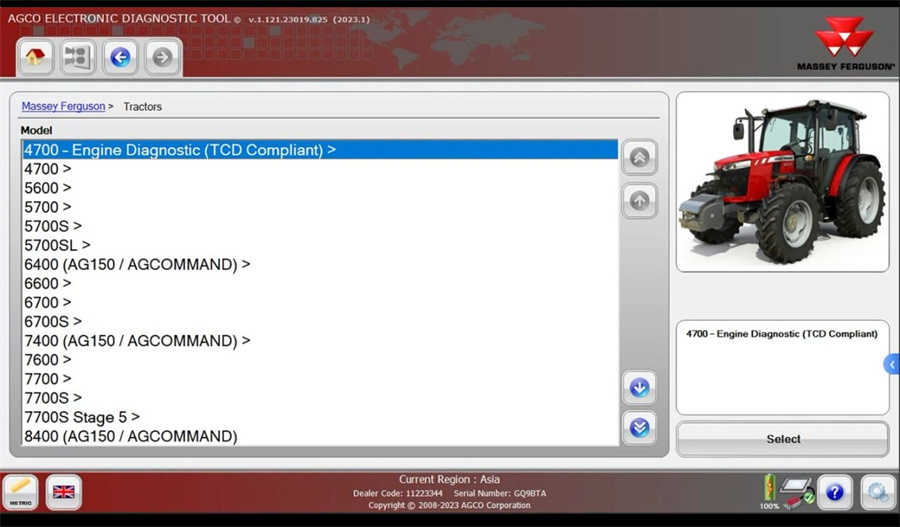
Task: Click the Massey Ferguson breadcrumb link
Action: (x=63, y=106)
